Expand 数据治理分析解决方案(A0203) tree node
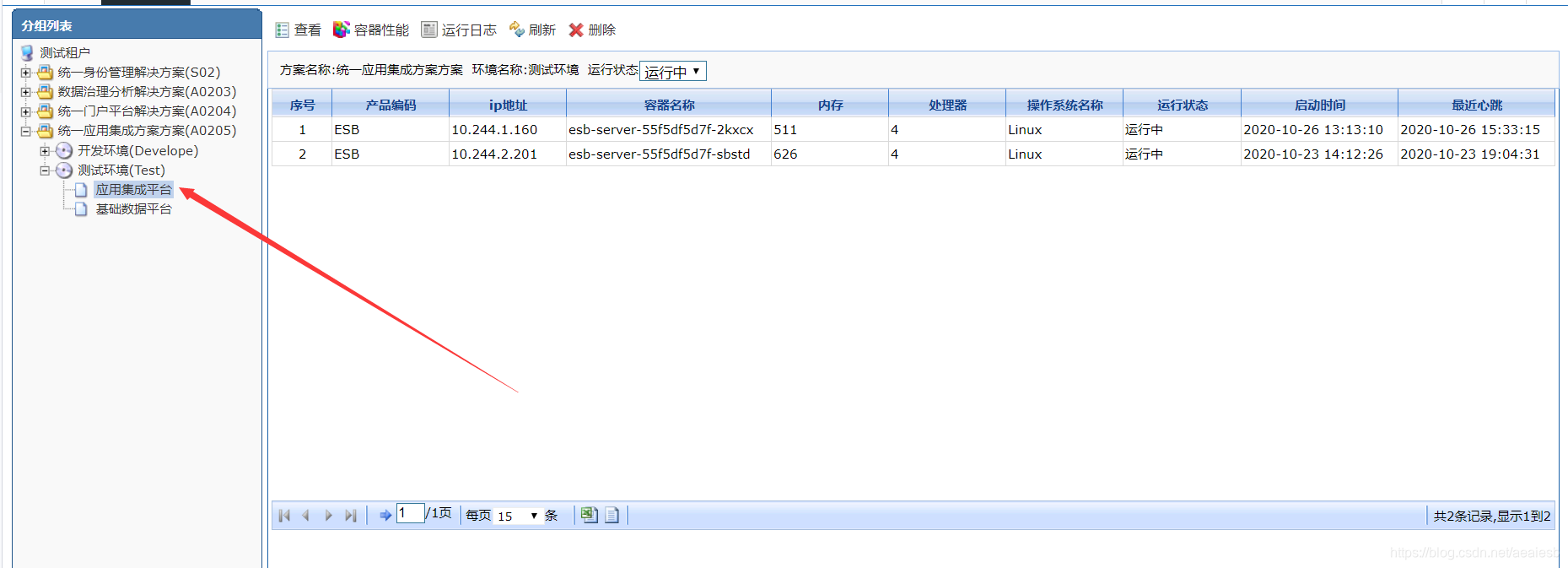The width and height of the screenshot is (1568, 568). pos(25,92)
